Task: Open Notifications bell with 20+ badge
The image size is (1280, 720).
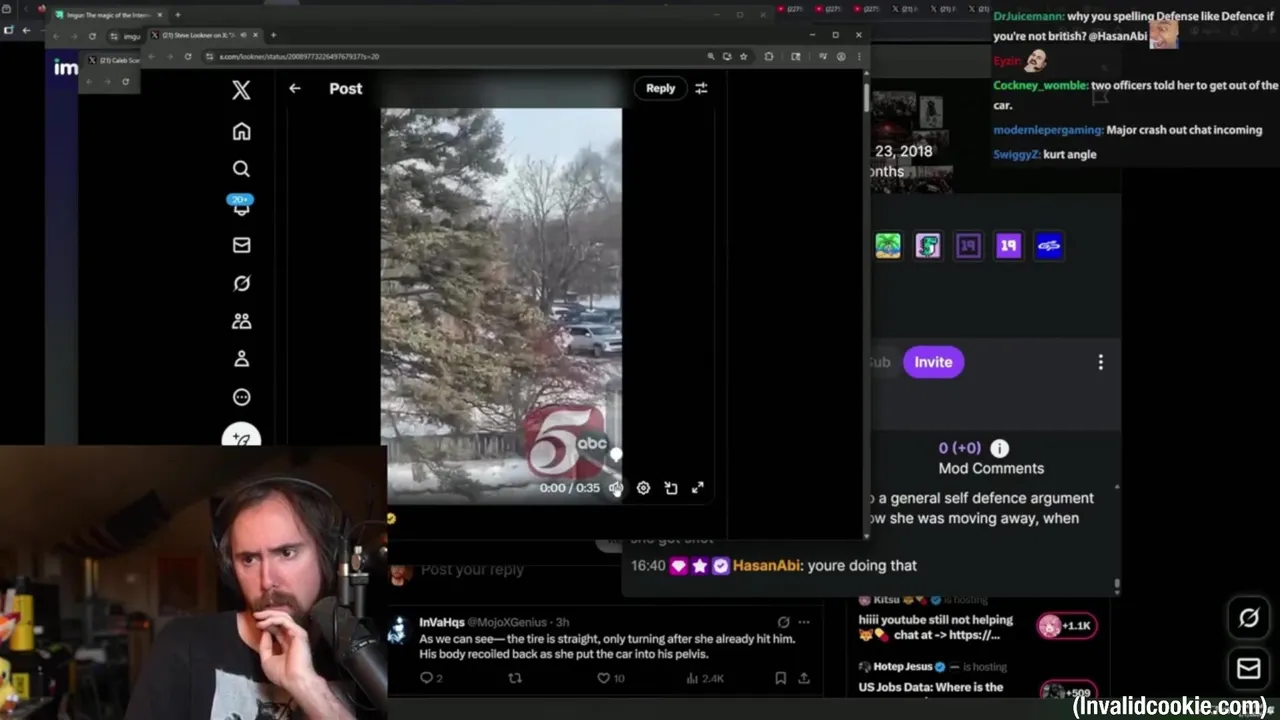Action: (241, 205)
